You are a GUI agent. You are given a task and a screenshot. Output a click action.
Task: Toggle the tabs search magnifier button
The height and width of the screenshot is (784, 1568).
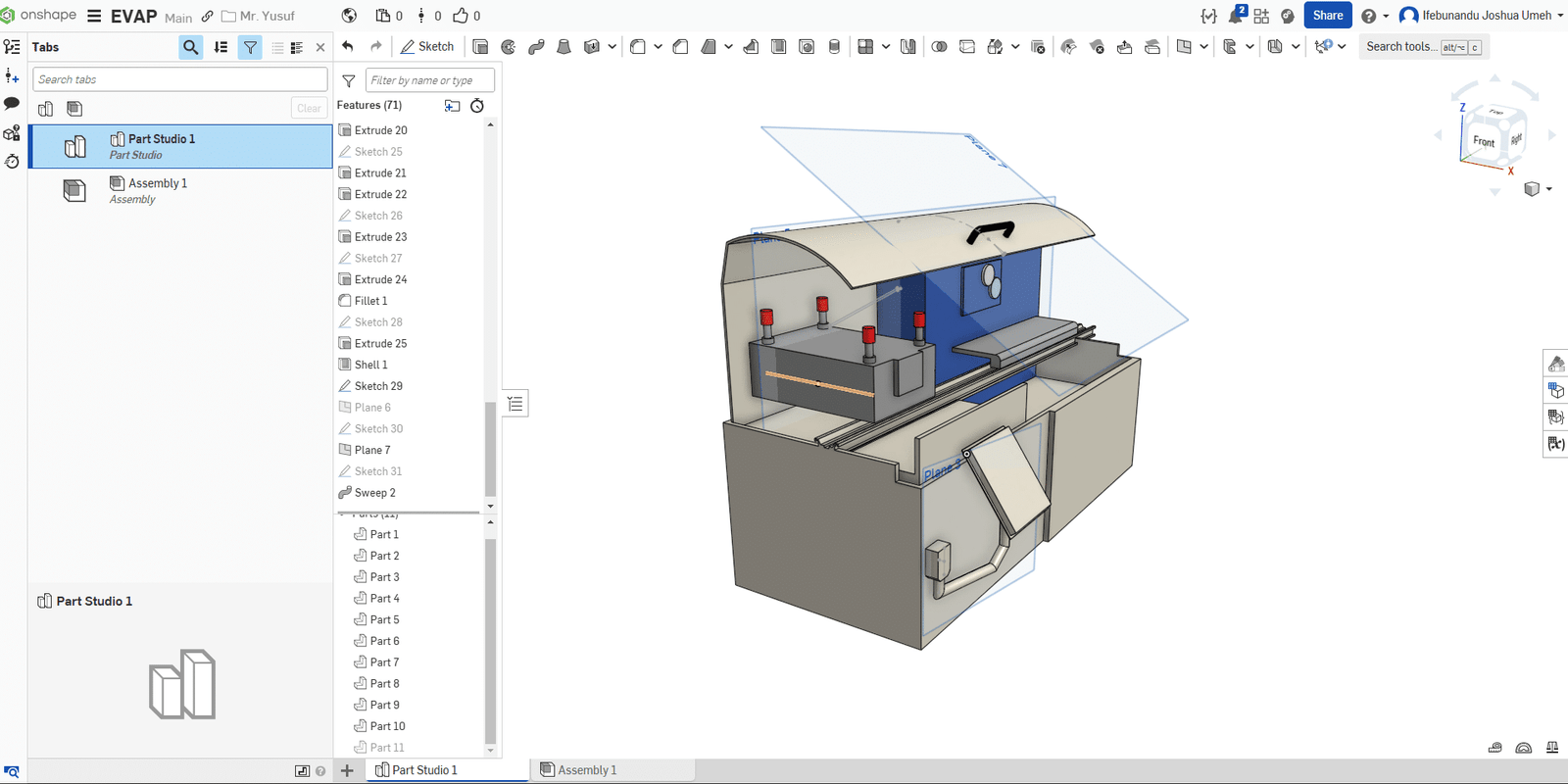pyautogui.click(x=190, y=47)
